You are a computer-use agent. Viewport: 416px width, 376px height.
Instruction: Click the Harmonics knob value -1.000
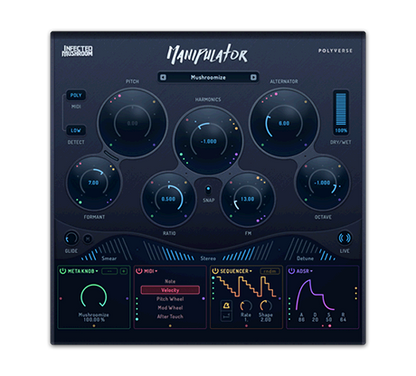(208, 141)
